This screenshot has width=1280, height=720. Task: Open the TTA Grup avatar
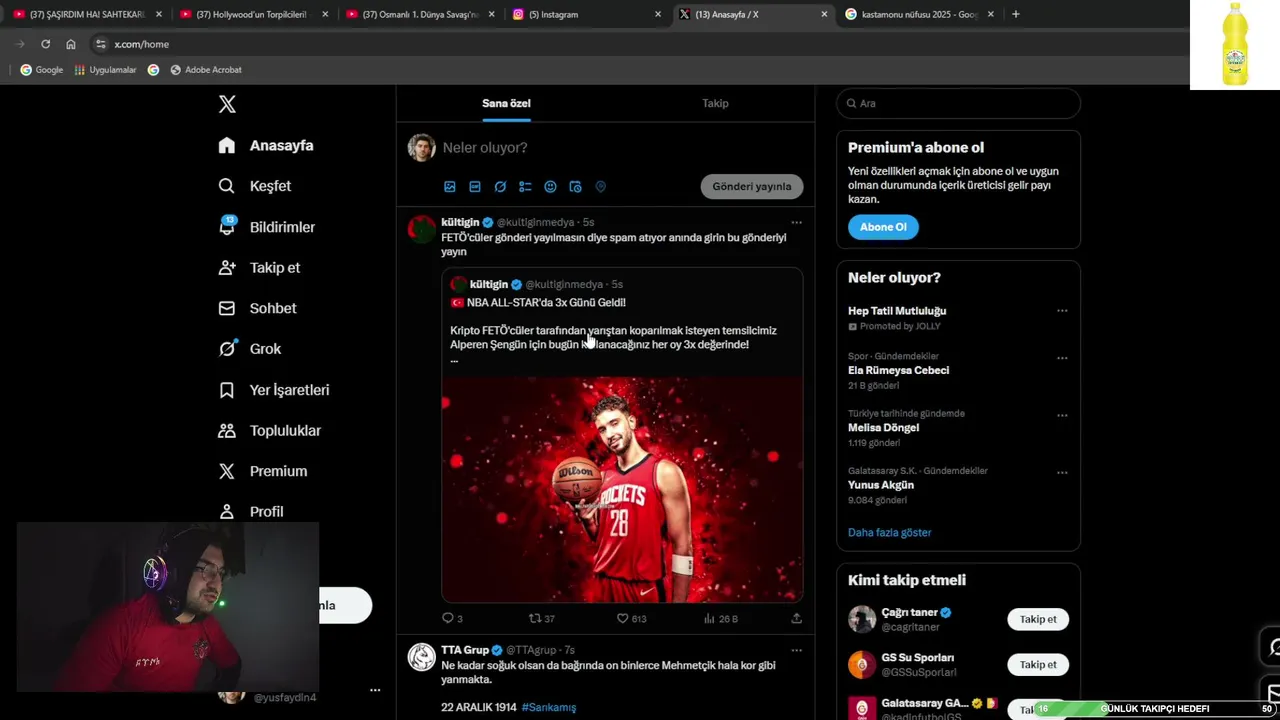(422, 657)
